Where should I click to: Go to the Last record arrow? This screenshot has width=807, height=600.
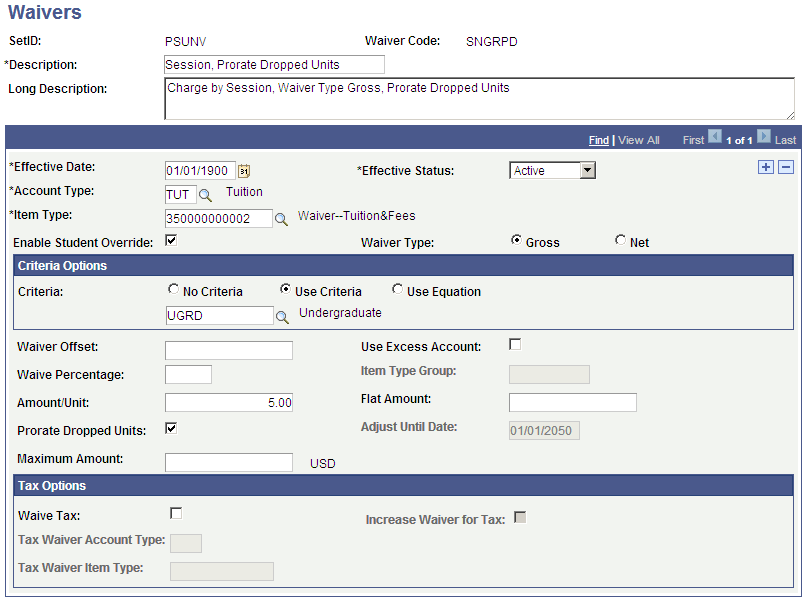(764, 139)
